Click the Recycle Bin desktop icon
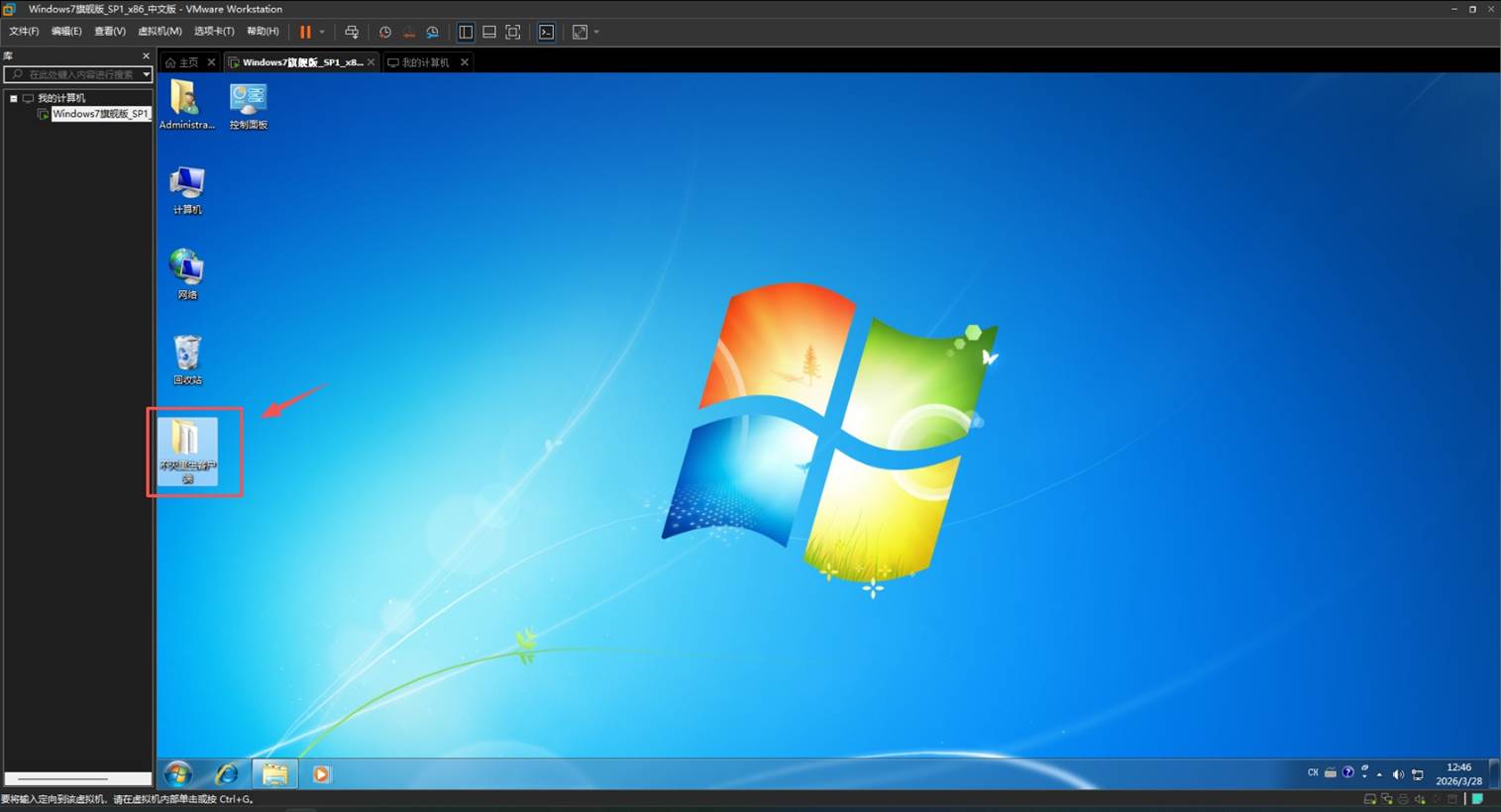Screen dimensions: 1501x812 (187, 358)
